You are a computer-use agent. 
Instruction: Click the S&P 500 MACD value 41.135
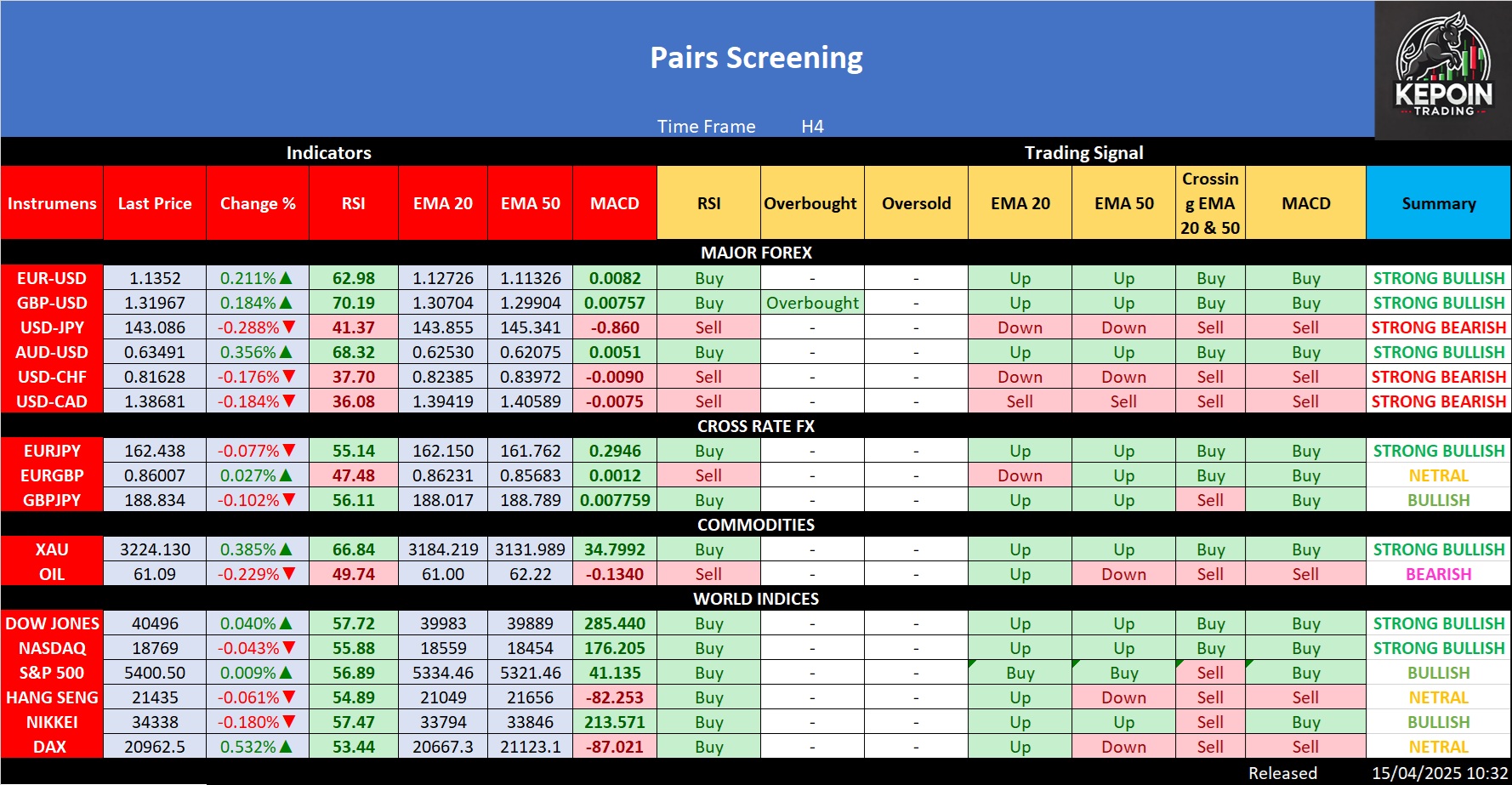point(615,673)
